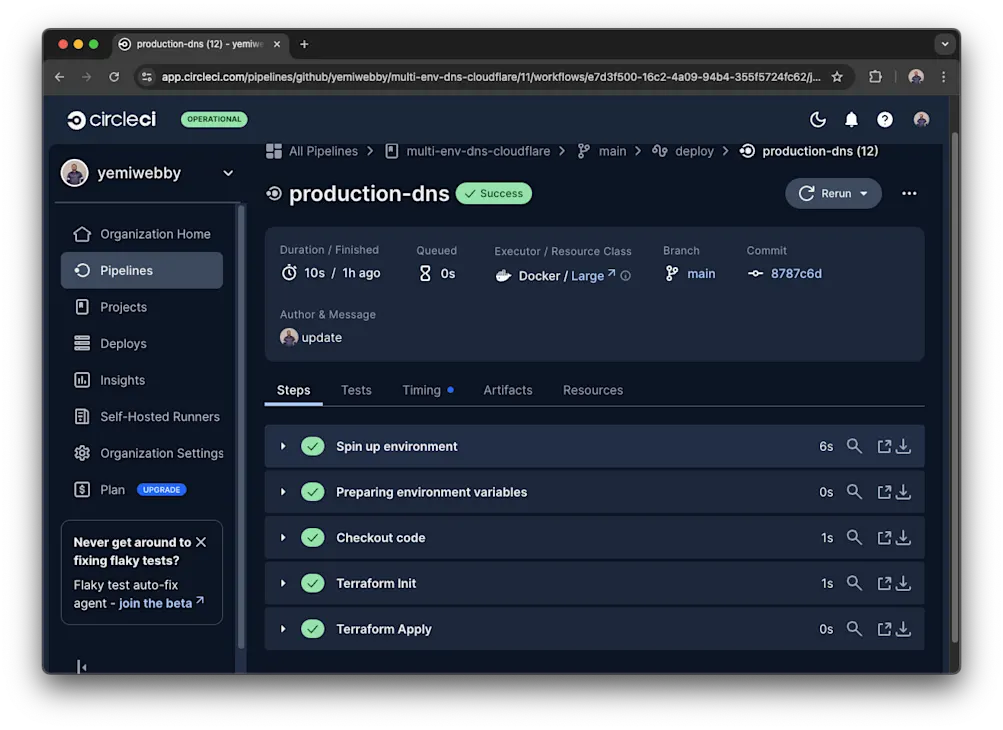Download logs for the Checkout code step
The image size is (1003, 730).
903,537
